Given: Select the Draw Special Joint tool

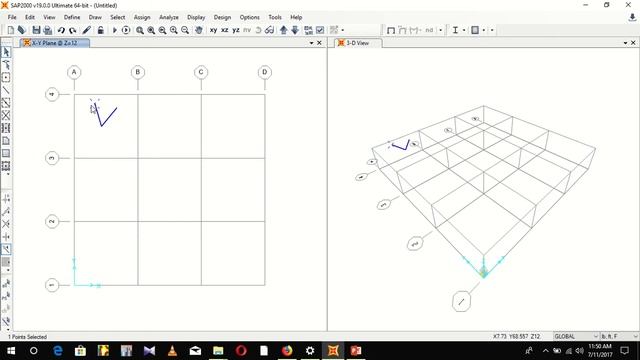Looking at the screenshot, I should click(6, 78).
